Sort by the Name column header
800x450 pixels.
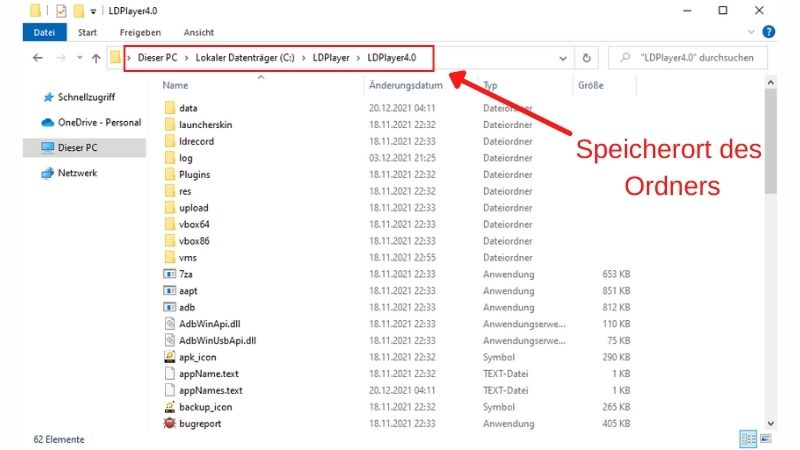(175, 85)
